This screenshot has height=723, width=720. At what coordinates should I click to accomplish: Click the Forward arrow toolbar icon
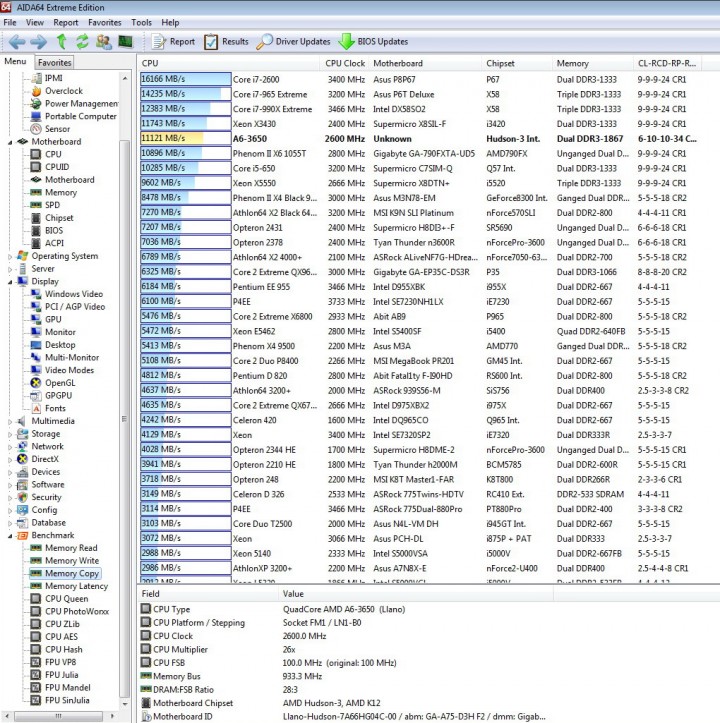pyautogui.click(x=38, y=42)
